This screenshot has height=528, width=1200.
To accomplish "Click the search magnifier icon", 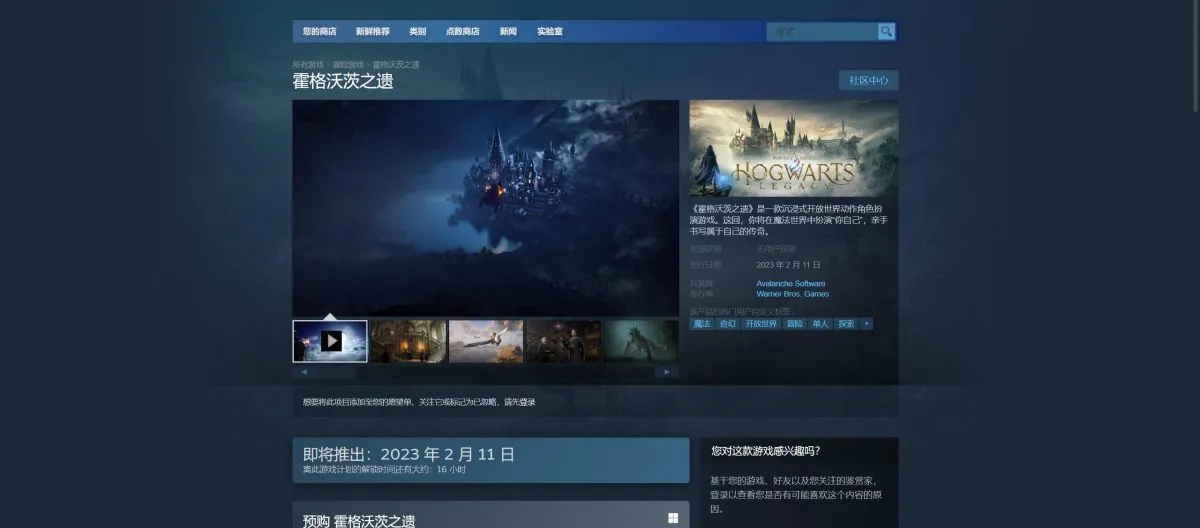I will [886, 32].
